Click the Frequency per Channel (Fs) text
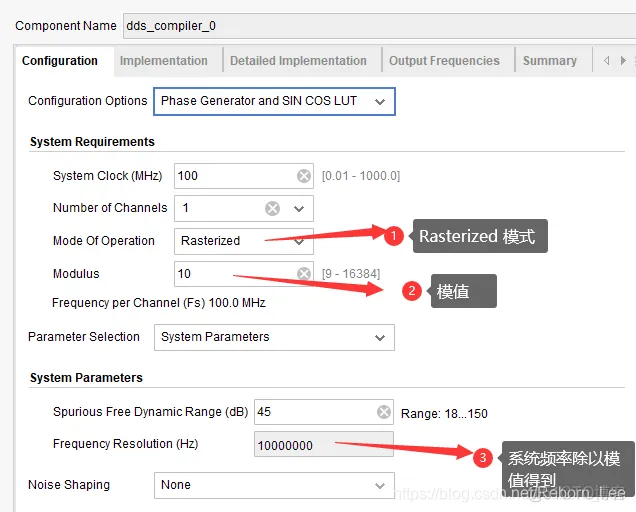 (159, 303)
